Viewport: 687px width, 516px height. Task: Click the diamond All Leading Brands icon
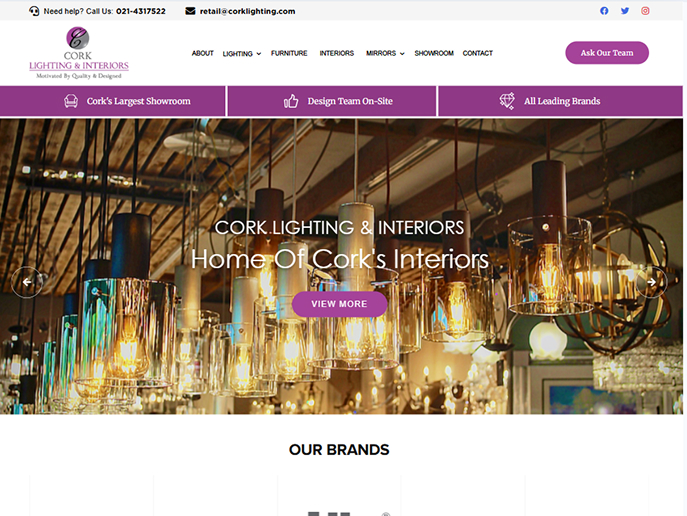pyautogui.click(x=507, y=101)
